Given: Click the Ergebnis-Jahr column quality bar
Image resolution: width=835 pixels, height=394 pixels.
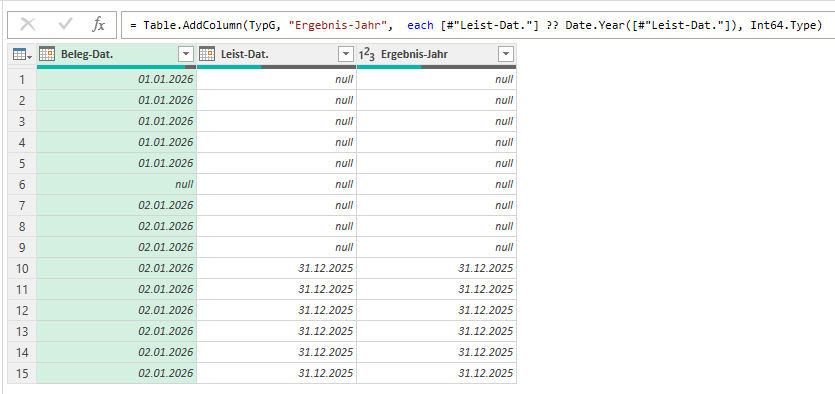Looking at the screenshot, I should 436,67.
